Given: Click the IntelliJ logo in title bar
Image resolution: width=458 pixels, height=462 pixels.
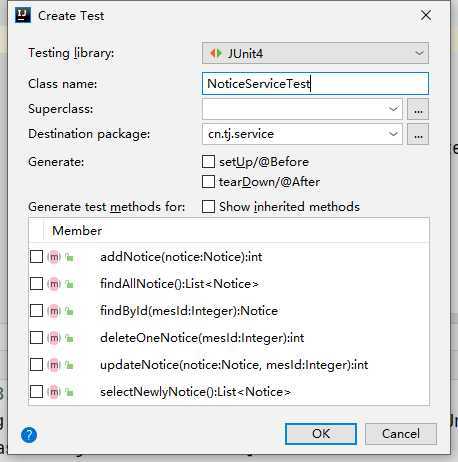Looking at the screenshot, I should (x=23, y=15).
